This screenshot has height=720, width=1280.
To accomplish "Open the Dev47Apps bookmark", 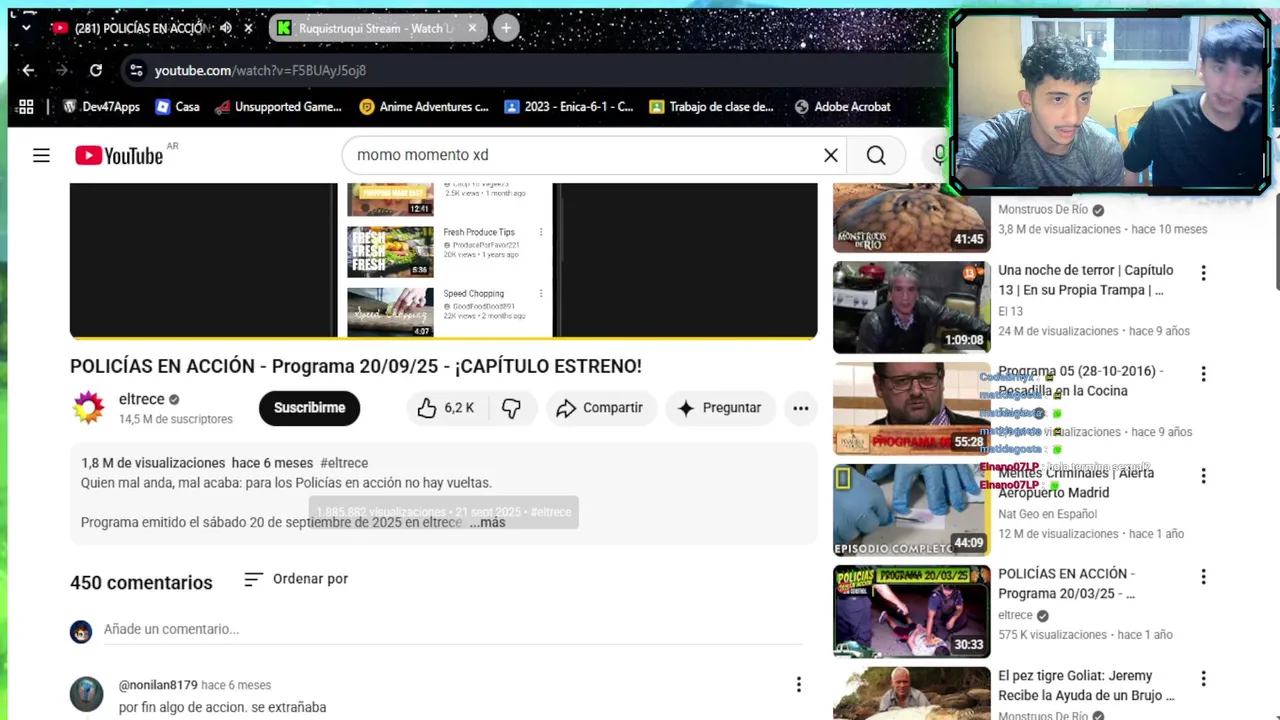I will [101, 107].
